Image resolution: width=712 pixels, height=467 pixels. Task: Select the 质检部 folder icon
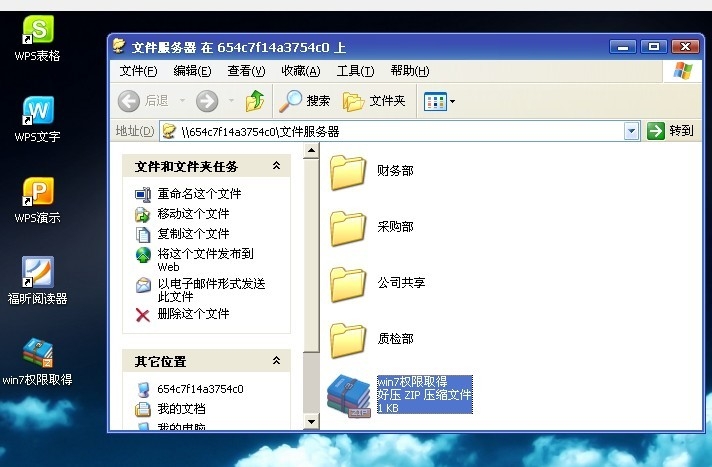348,340
